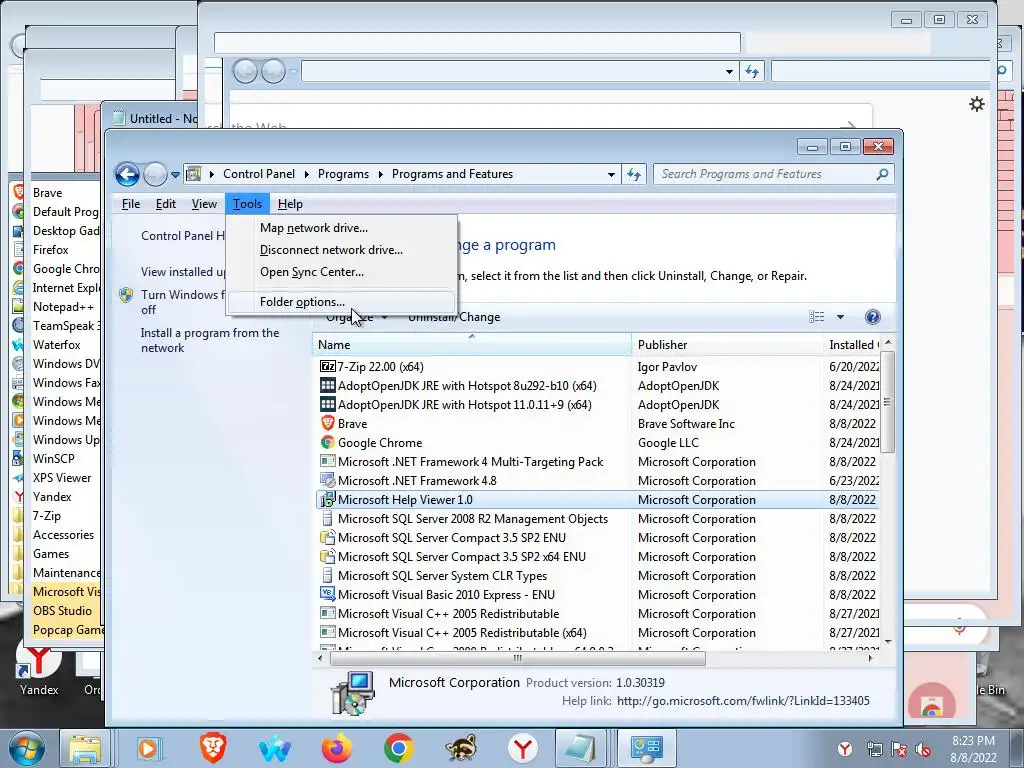Screen dimensions: 1024x768
Task: Open the recent pages dropdown arrow
Action: (x=175, y=174)
